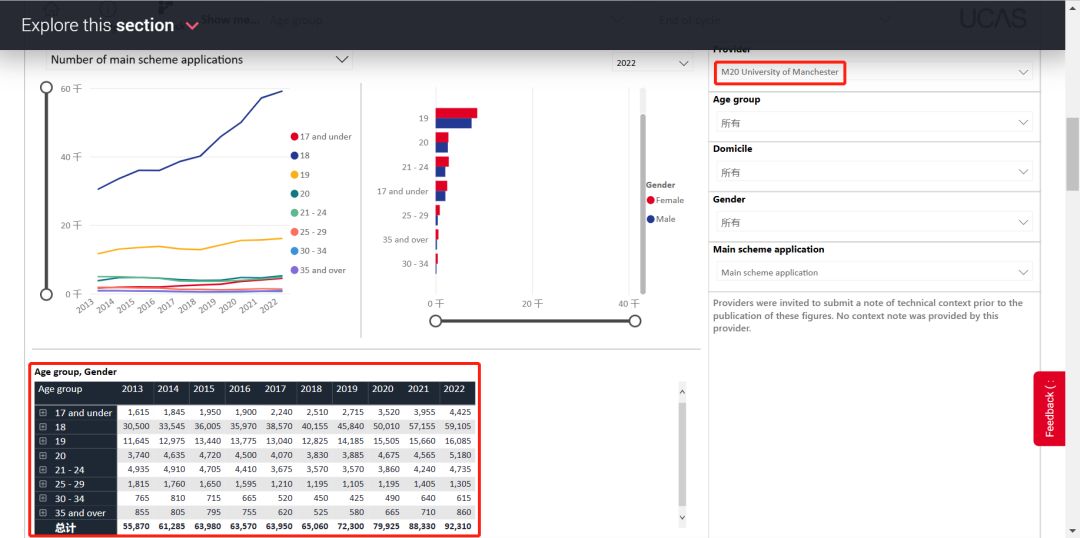Expand the '35 and over' table row
The width and height of the screenshot is (1080, 538).
point(43,513)
